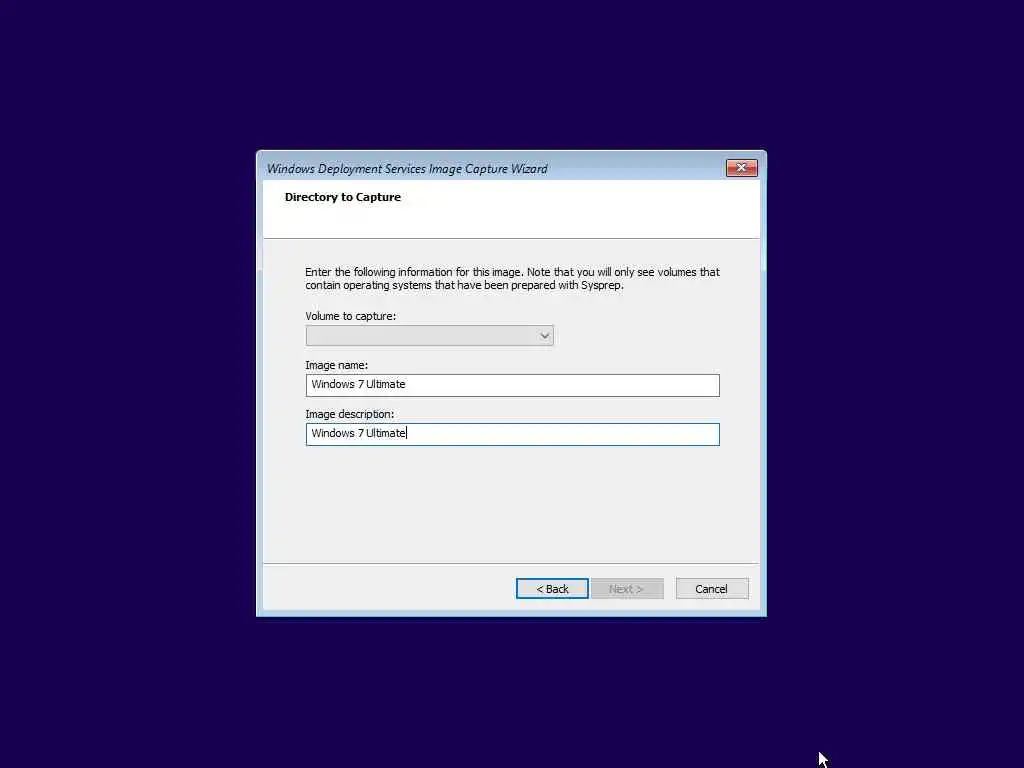Image resolution: width=1024 pixels, height=768 pixels.
Task: Click the wizard window title text
Action: [x=407, y=169]
